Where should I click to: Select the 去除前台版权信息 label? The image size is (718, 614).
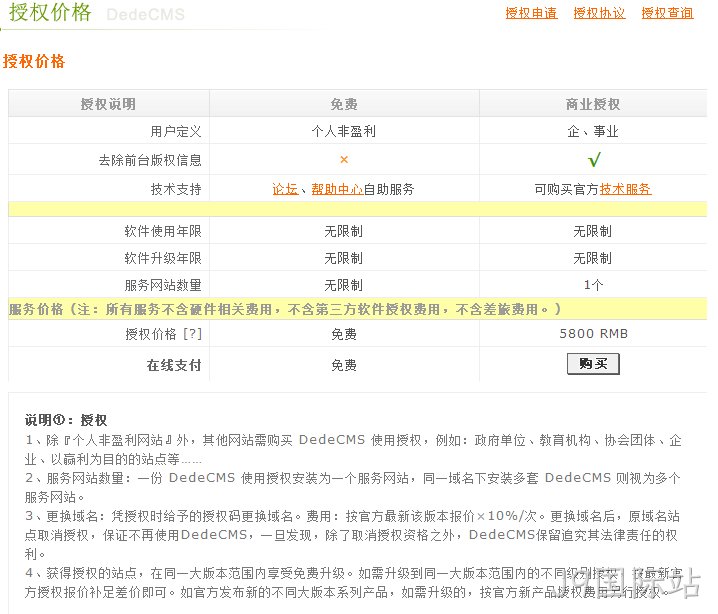point(150,160)
